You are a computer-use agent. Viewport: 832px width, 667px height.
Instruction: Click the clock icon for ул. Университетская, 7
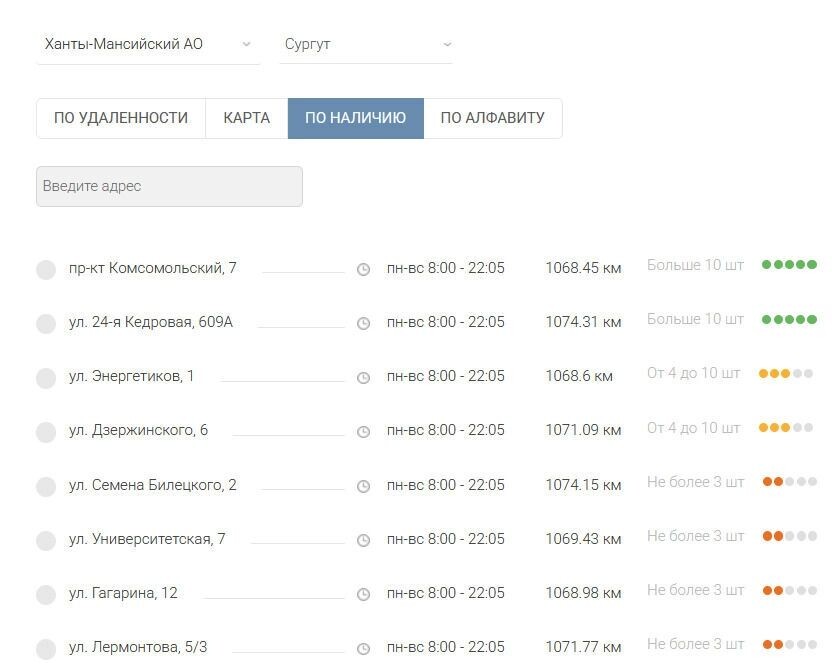(x=363, y=537)
